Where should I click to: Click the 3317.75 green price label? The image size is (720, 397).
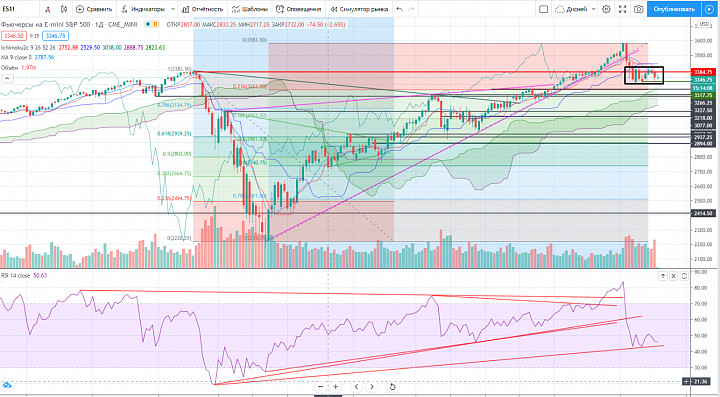pos(703,95)
